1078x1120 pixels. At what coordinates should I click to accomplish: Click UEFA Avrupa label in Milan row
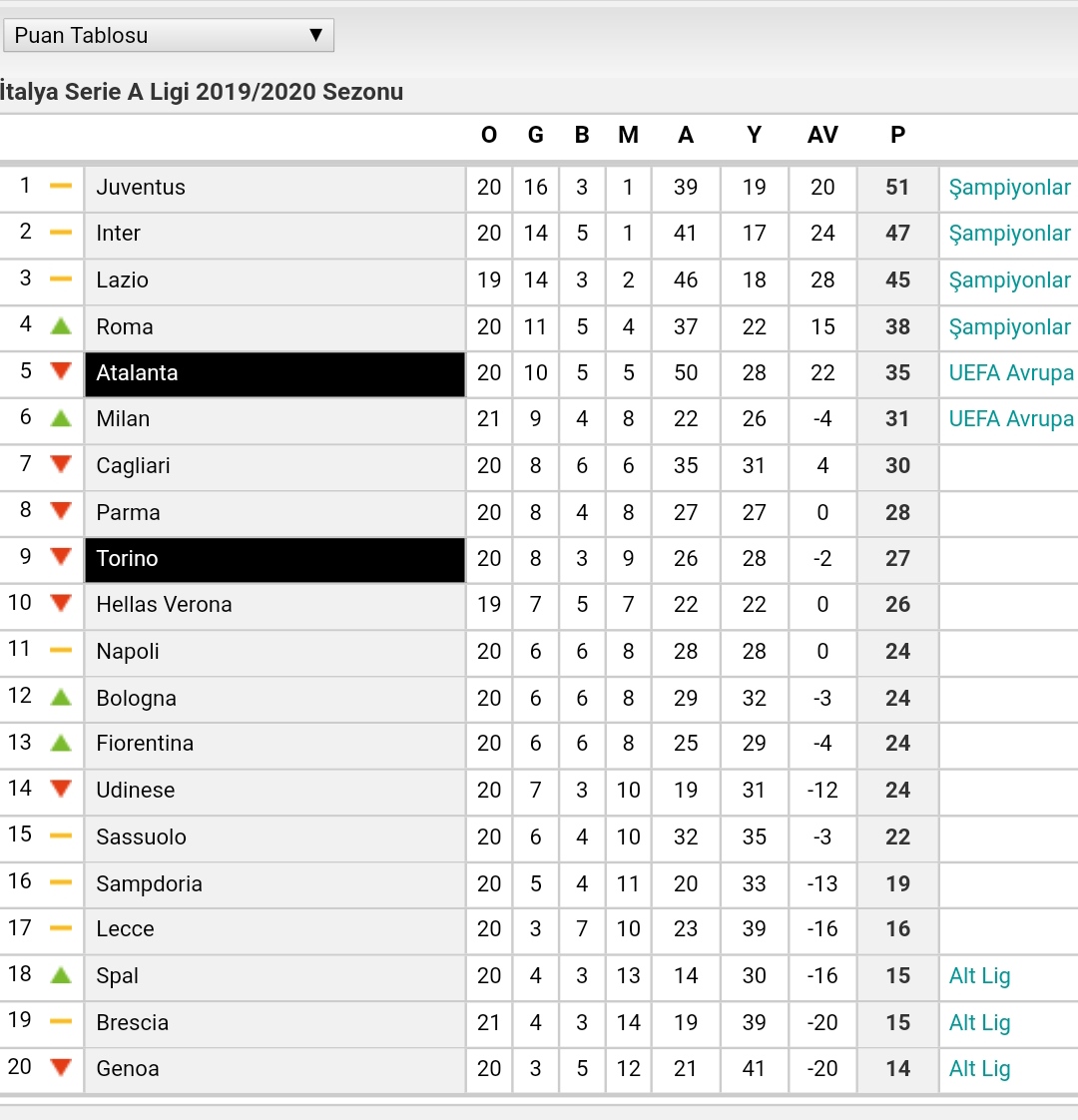click(x=1011, y=418)
